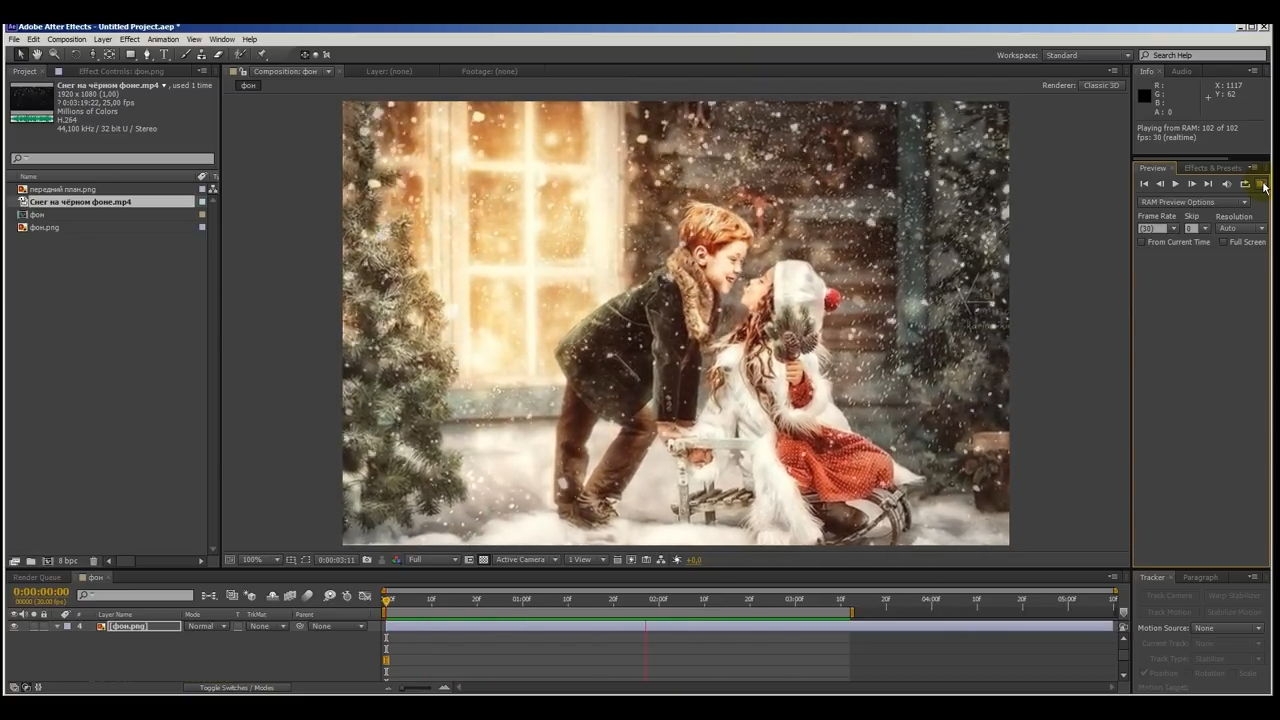Open the Full resolution dropdown in viewer
The width and height of the screenshot is (1280, 720).
[433, 560]
